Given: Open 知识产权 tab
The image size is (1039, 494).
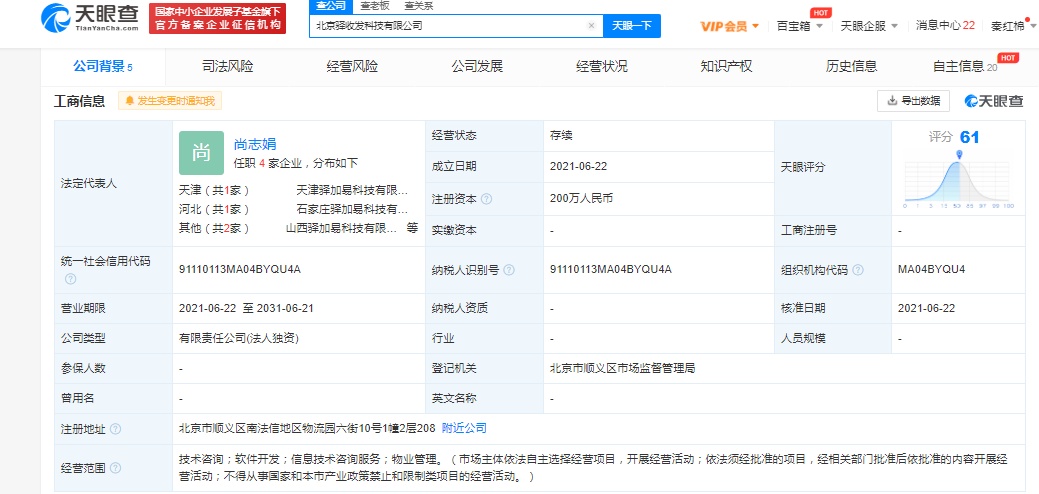Looking at the screenshot, I should pos(726,66).
